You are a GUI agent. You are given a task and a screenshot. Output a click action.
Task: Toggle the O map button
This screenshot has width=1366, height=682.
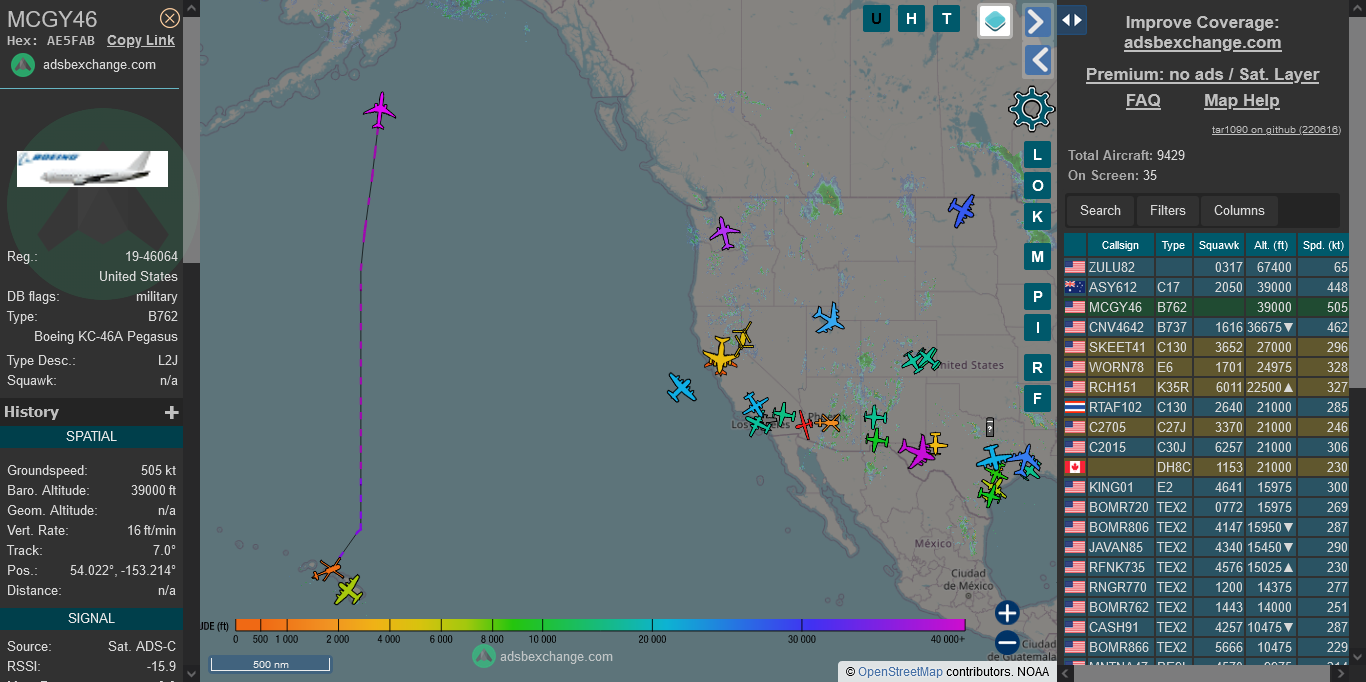1037,186
